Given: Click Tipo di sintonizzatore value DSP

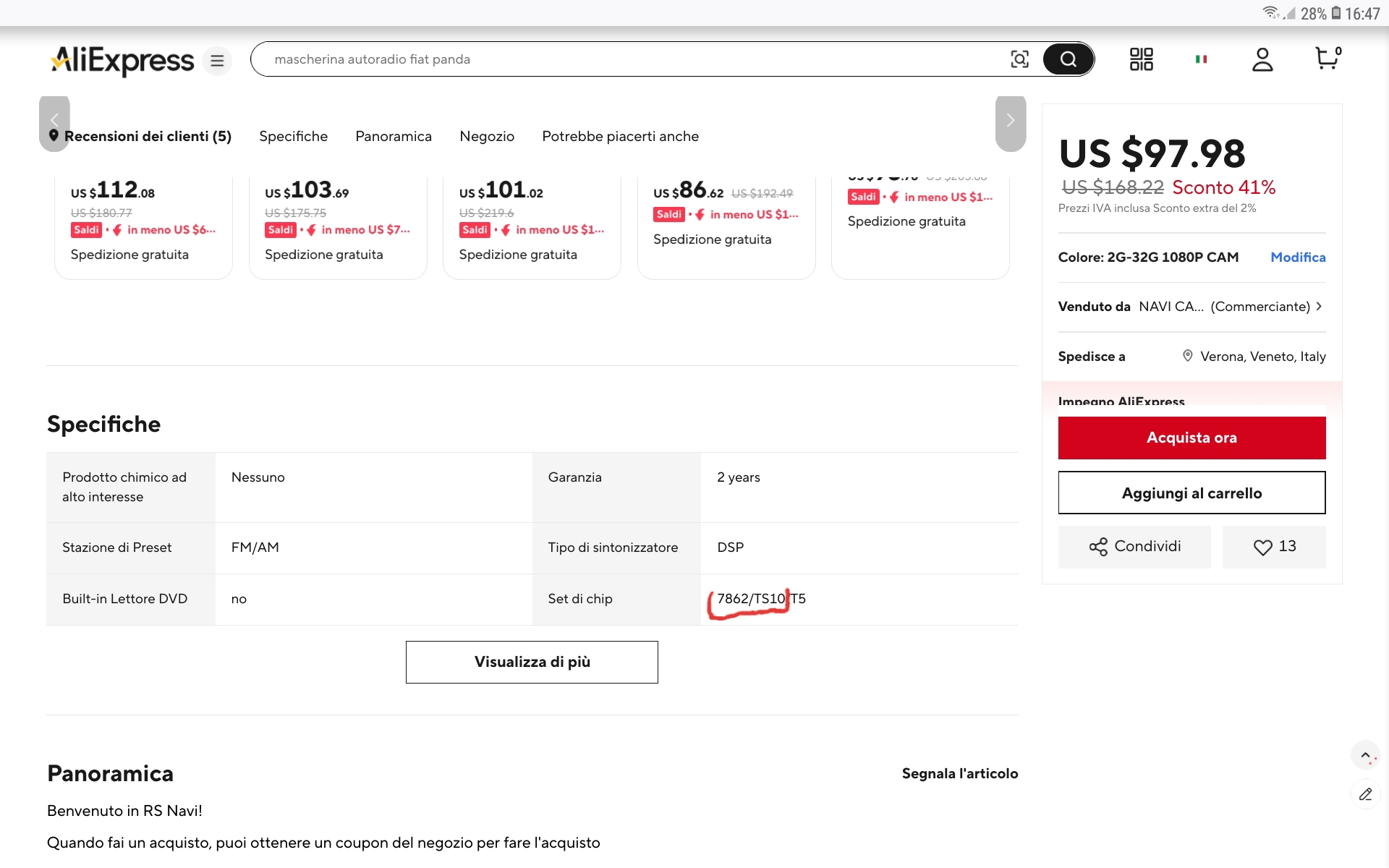Looking at the screenshot, I should point(730,548).
